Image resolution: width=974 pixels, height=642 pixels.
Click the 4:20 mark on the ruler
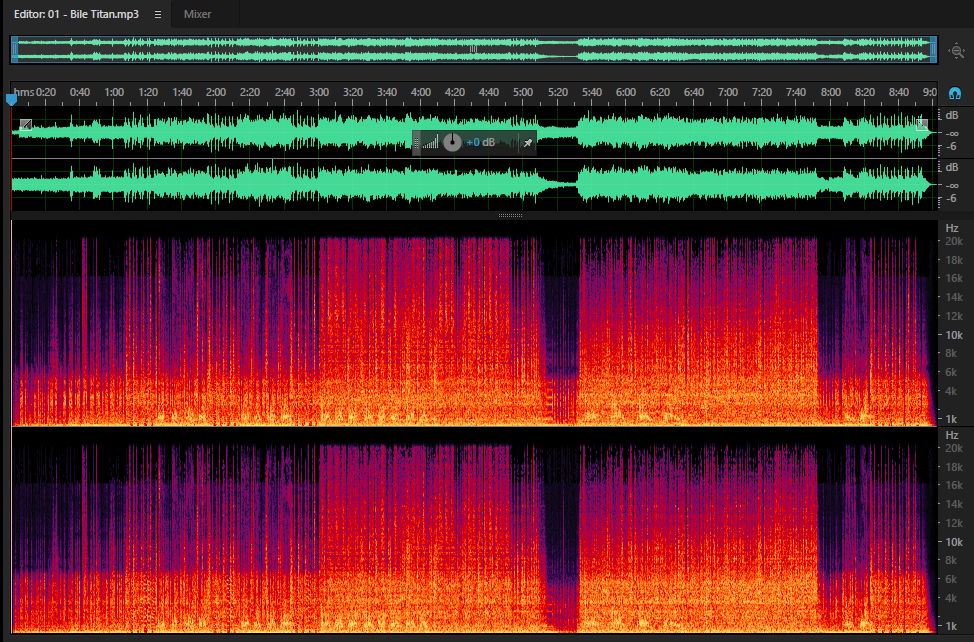tap(455, 93)
